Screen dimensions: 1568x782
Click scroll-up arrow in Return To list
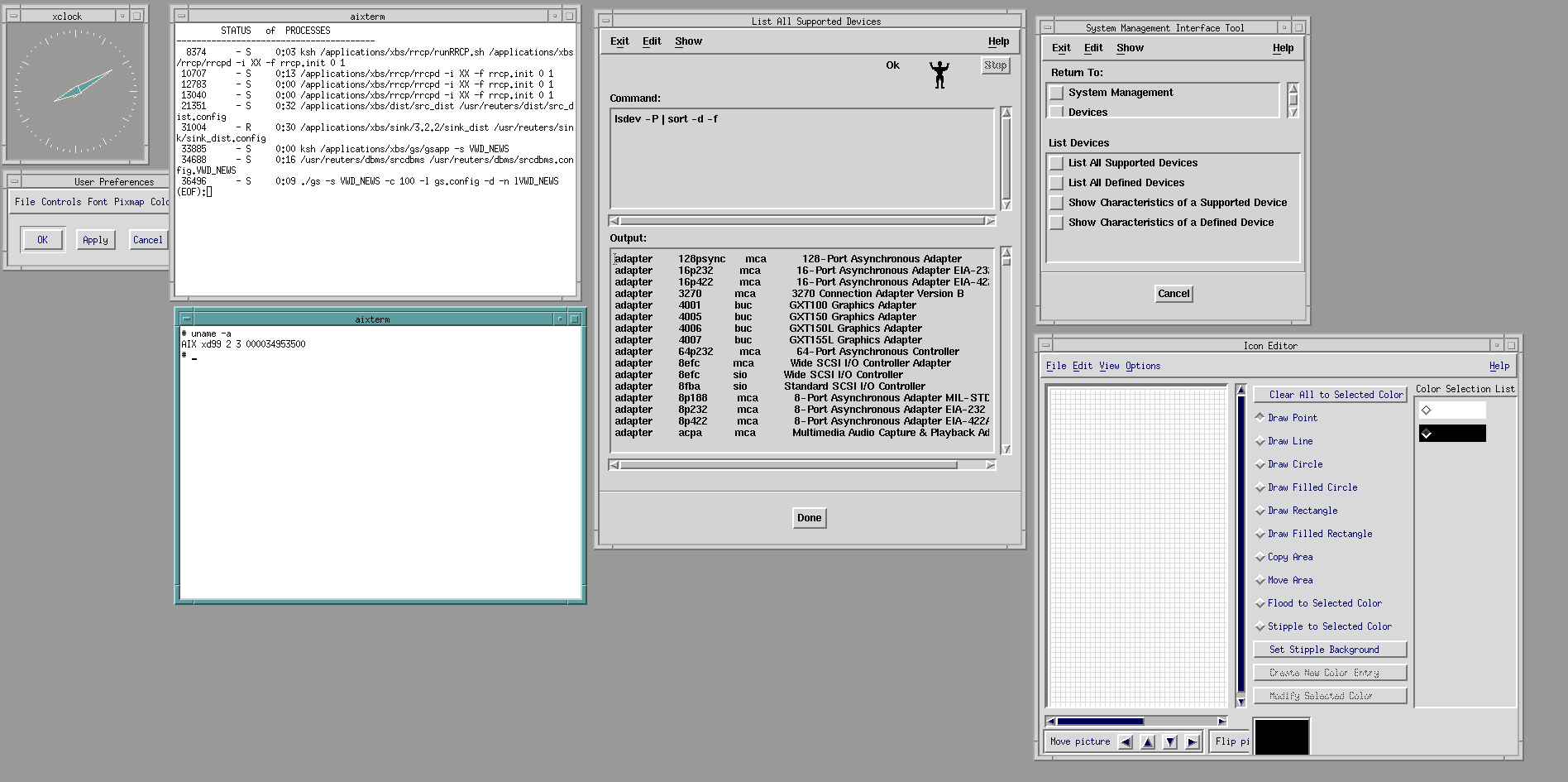(1293, 88)
